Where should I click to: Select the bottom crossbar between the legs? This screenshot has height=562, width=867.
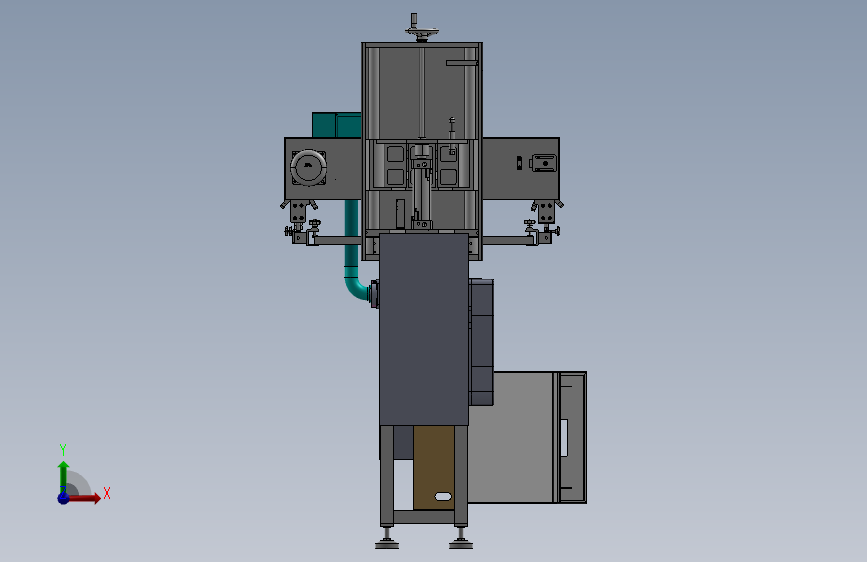click(x=424, y=517)
